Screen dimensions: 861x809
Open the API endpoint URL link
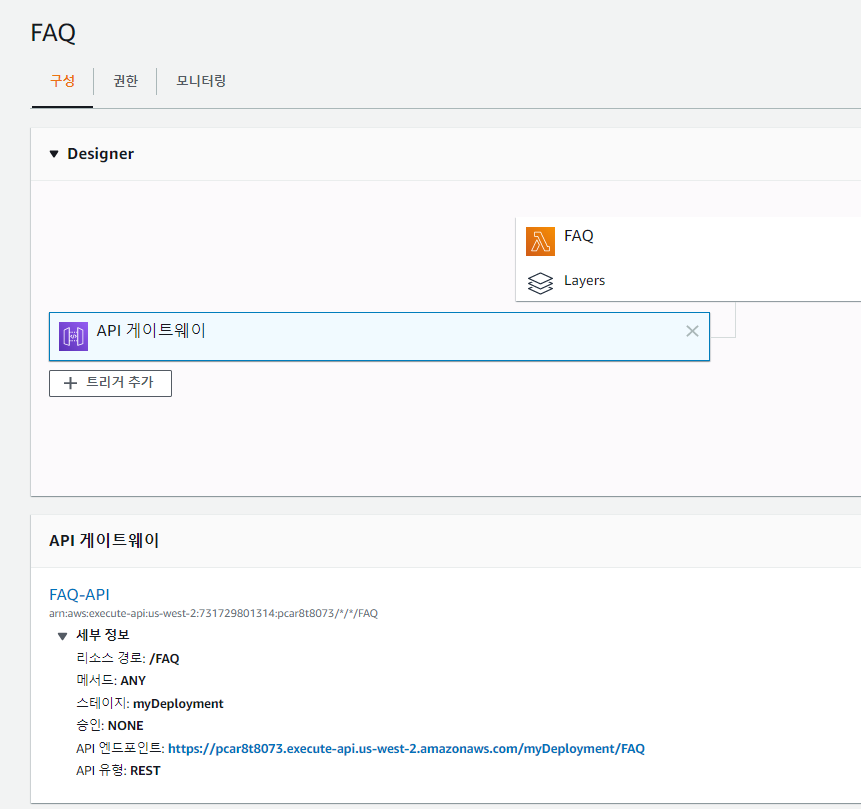406,749
